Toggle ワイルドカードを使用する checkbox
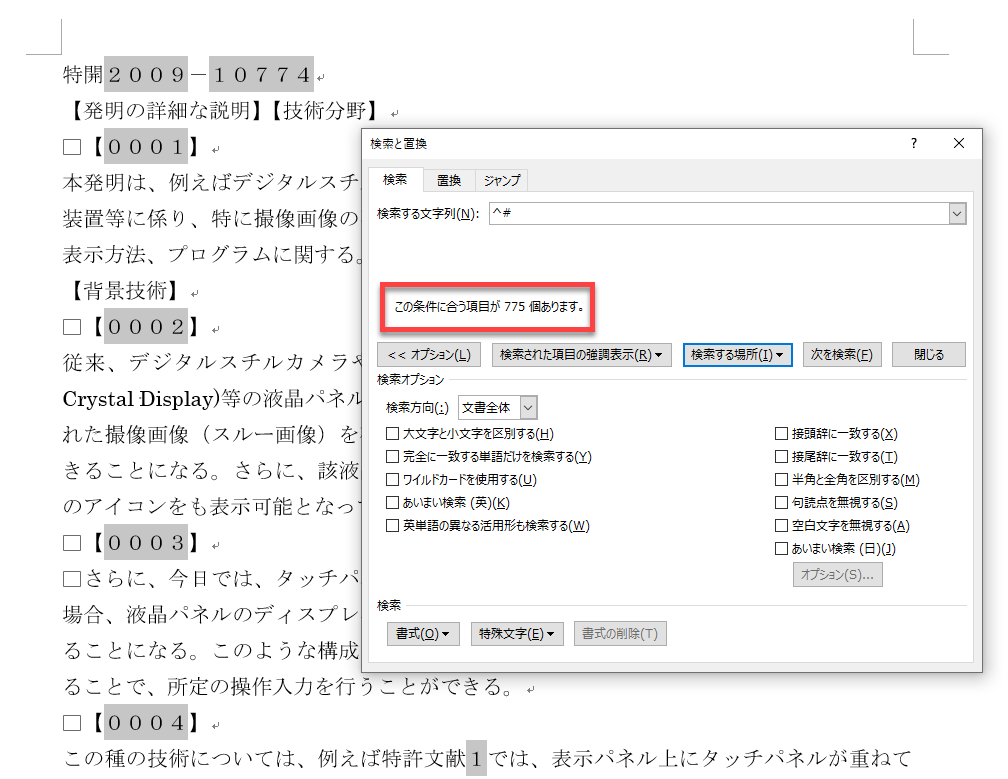Viewport: 1008px width, 779px height. coord(393,480)
